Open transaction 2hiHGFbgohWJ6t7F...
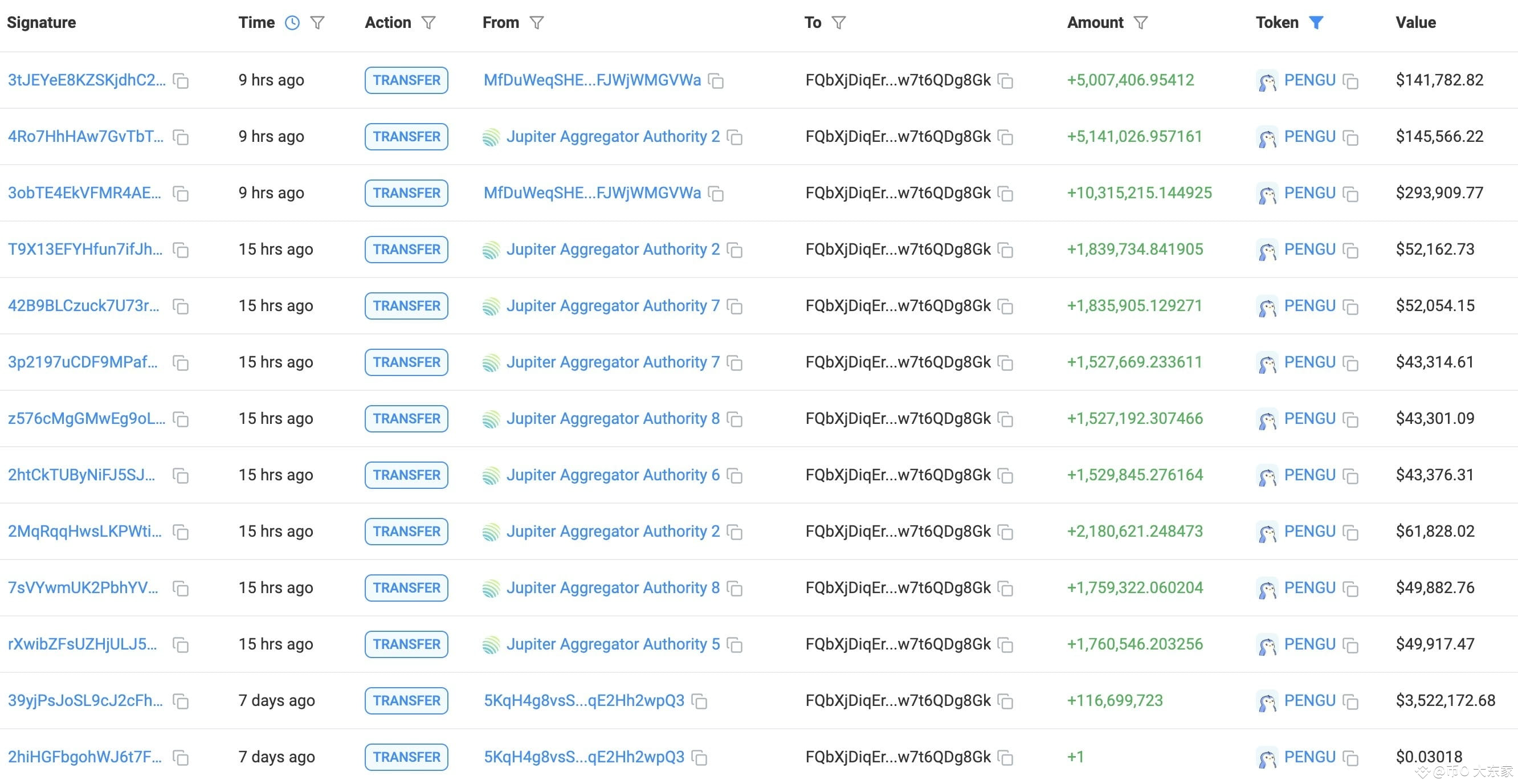Image resolution: width=1518 pixels, height=784 pixels. [x=85, y=757]
